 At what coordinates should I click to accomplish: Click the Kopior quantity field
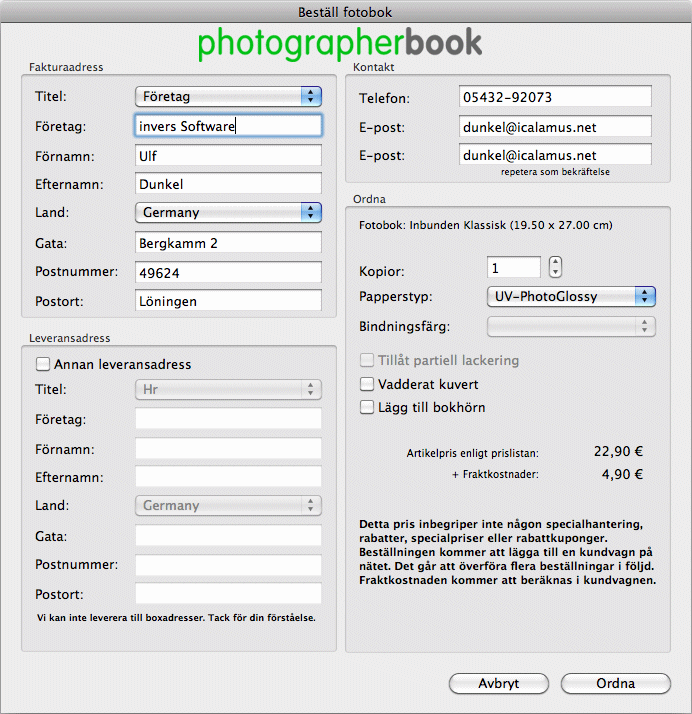pos(514,267)
